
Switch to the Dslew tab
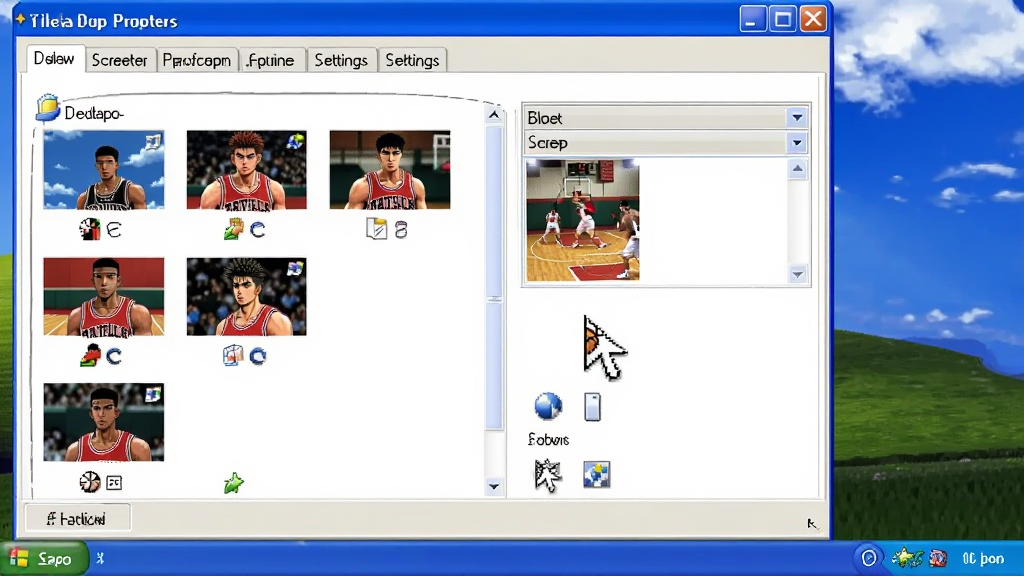(x=55, y=59)
